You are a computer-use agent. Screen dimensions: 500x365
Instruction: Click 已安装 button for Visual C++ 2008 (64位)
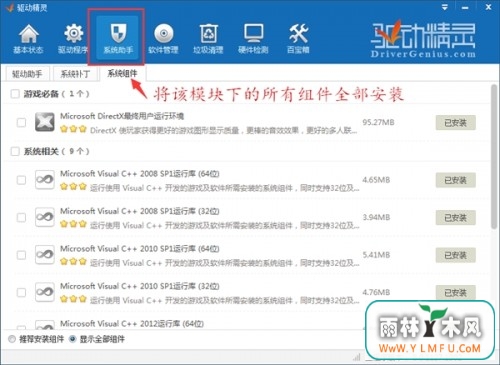coord(455,180)
